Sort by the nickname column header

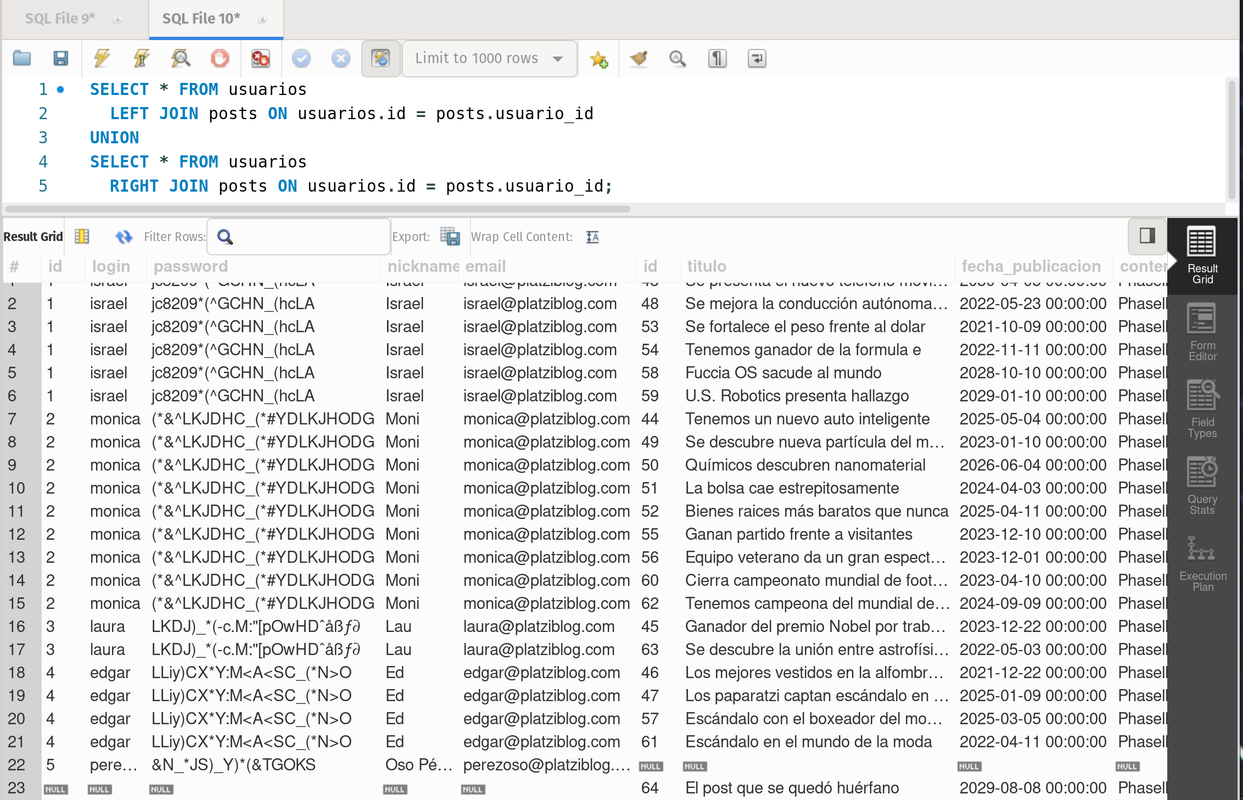423,266
